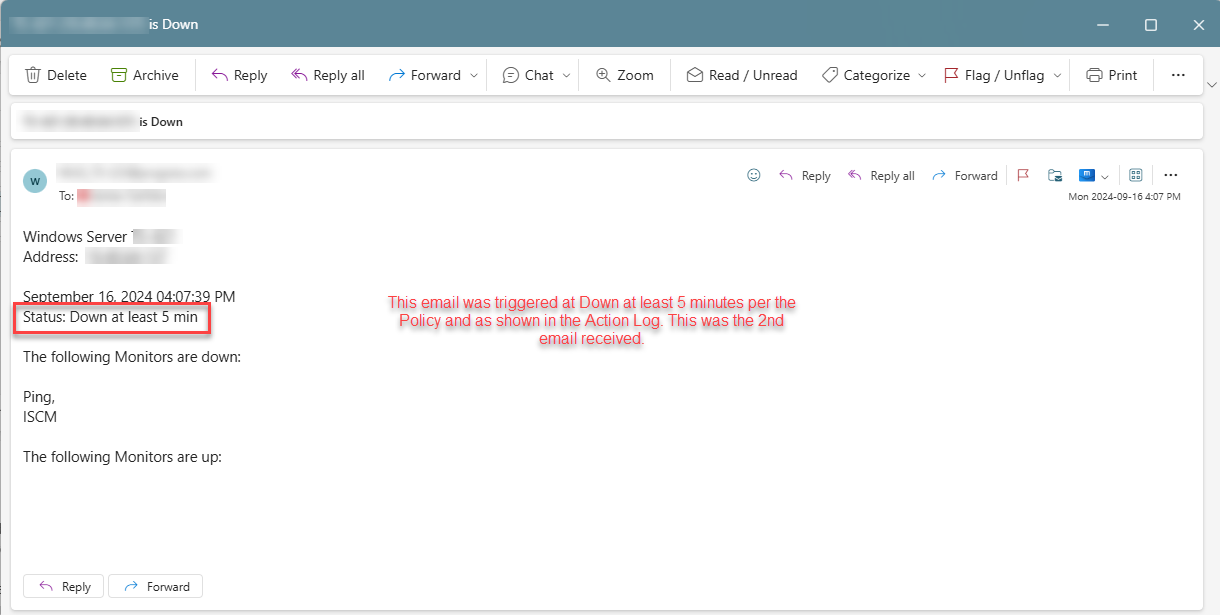The height and width of the screenshot is (615, 1229).
Task: Archive the message from the toolbar
Action: (x=145, y=75)
